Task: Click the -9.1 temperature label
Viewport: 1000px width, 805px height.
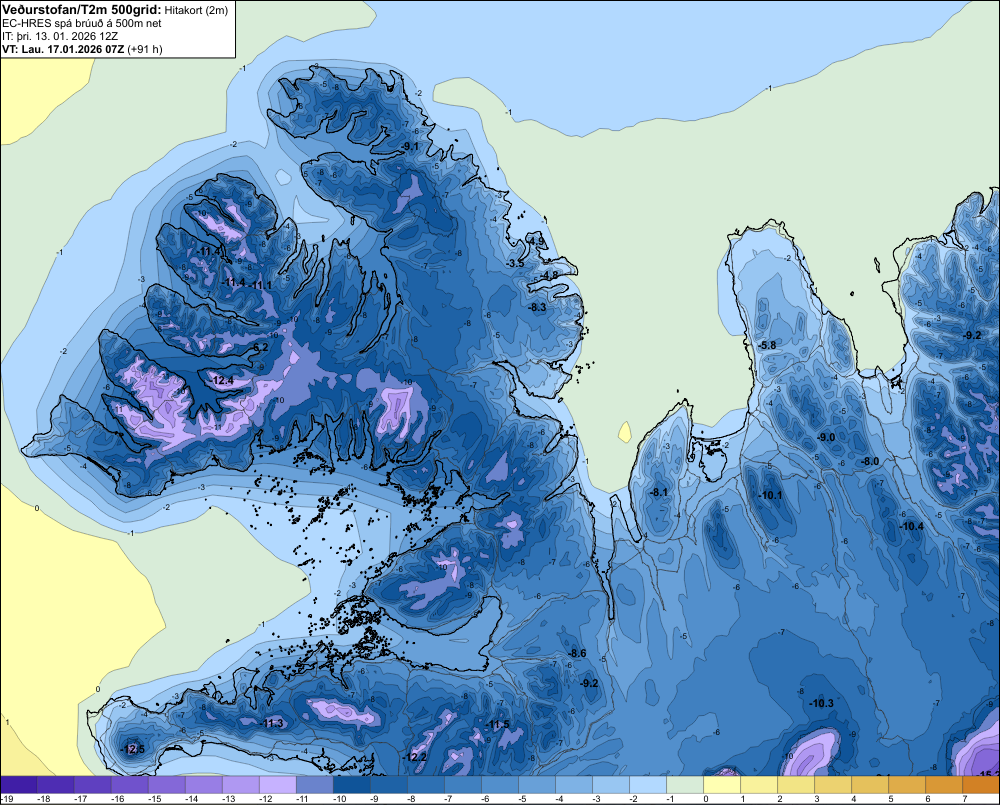Action: pyautogui.click(x=409, y=147)
